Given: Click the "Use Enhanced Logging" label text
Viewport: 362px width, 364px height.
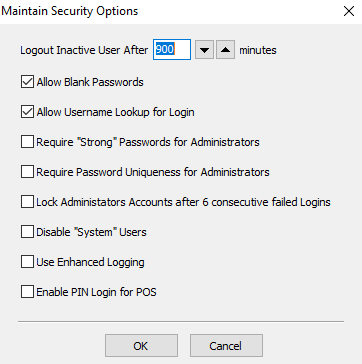Looking at the screenshot, I should [x=90, y=262].
